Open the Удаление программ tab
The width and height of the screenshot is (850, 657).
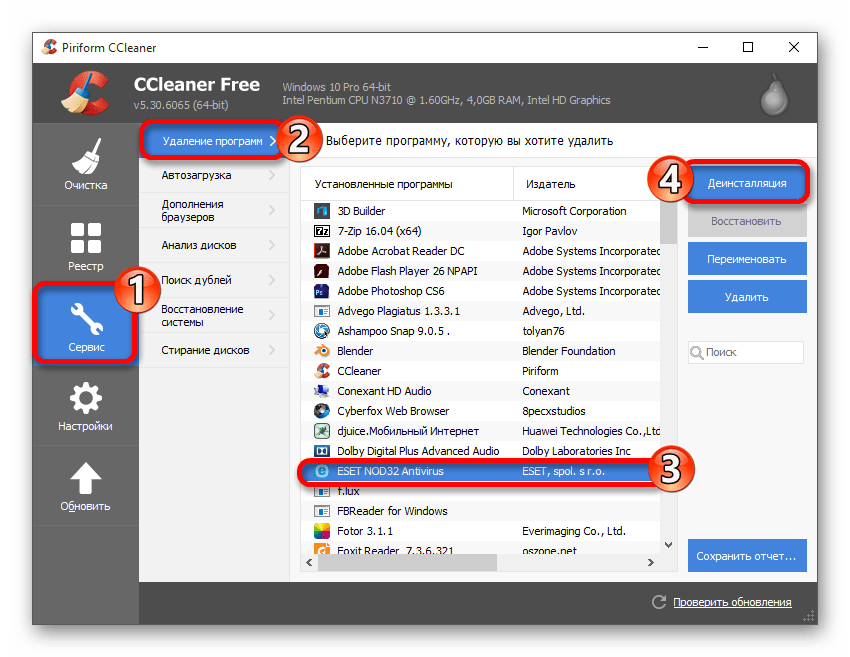point(212,141)
